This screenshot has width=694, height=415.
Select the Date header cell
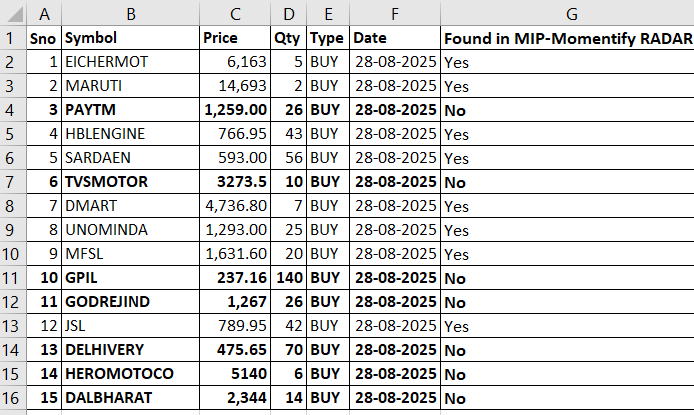[395, 38]
